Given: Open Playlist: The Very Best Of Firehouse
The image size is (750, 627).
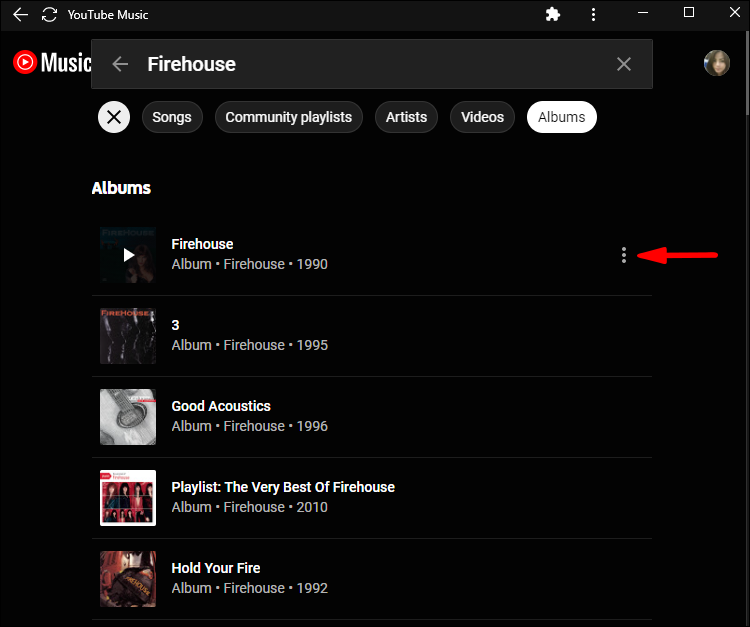Looking at the screenshot, I should tap(283, 487).
